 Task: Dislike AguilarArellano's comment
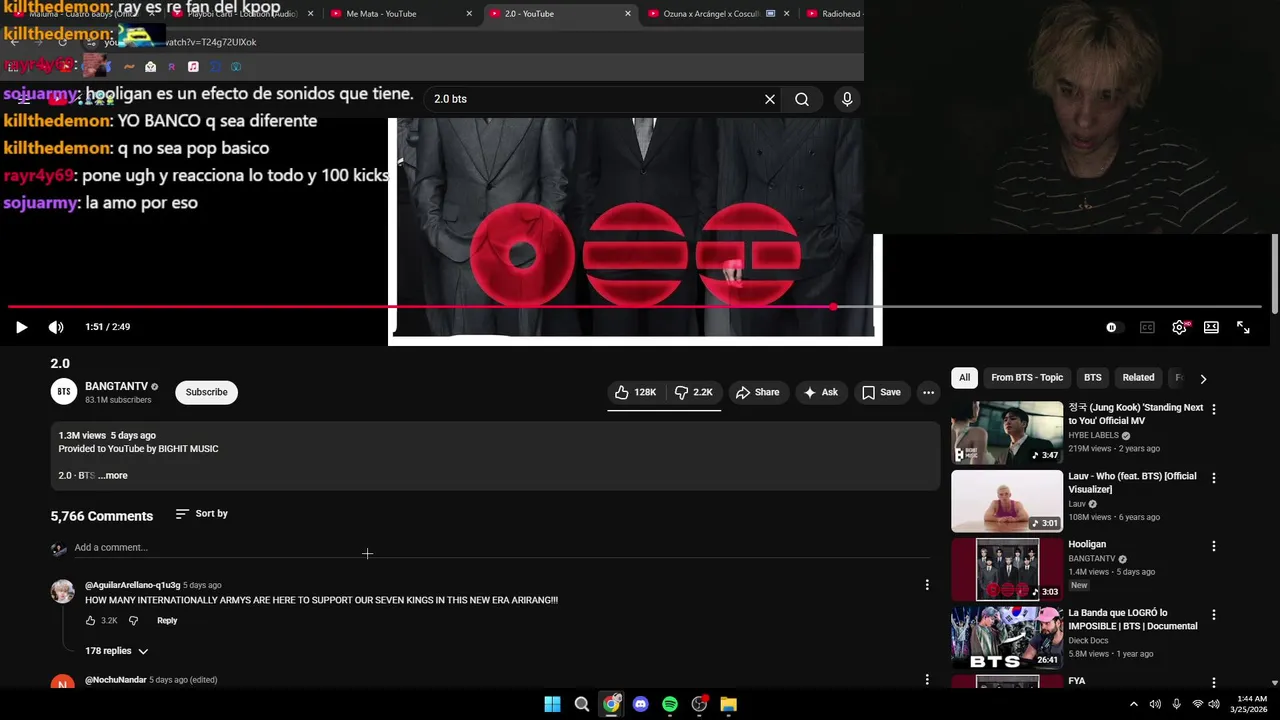tap(133, 621)
